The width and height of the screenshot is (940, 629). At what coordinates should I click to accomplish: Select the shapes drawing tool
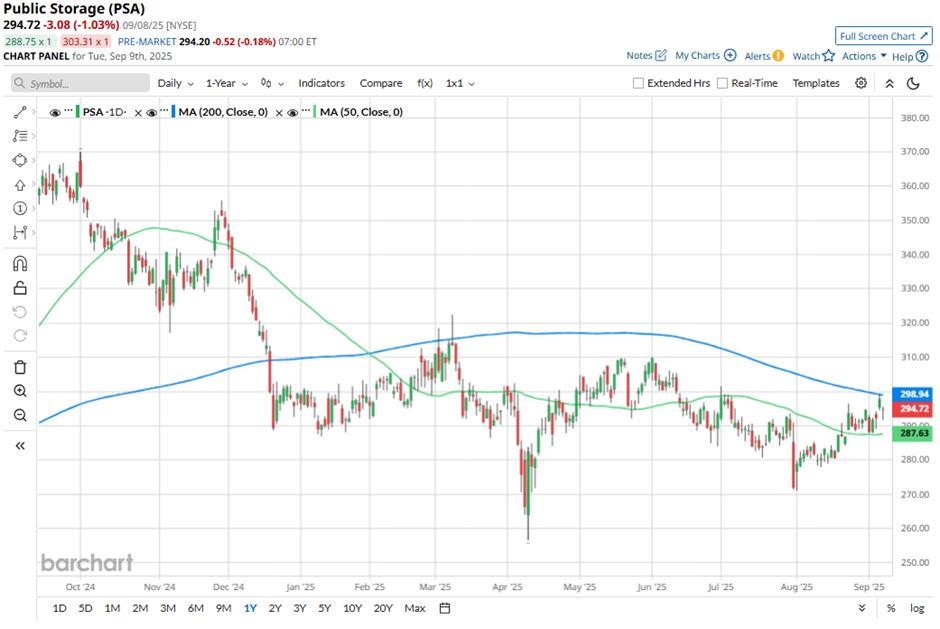click(x=20, y=160)
